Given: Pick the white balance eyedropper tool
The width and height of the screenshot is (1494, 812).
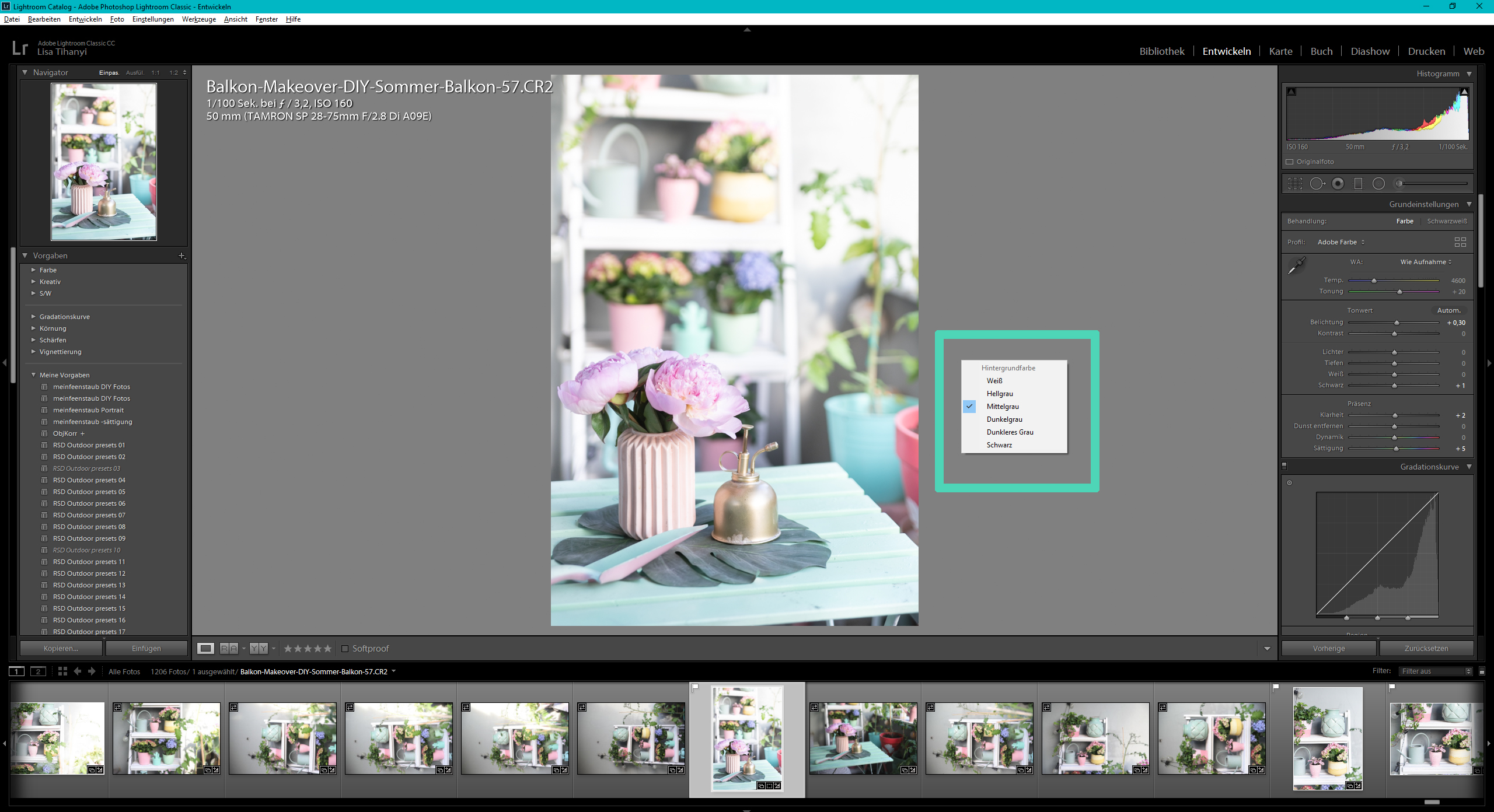Looking at the screenshot, I should (1296, 266).
